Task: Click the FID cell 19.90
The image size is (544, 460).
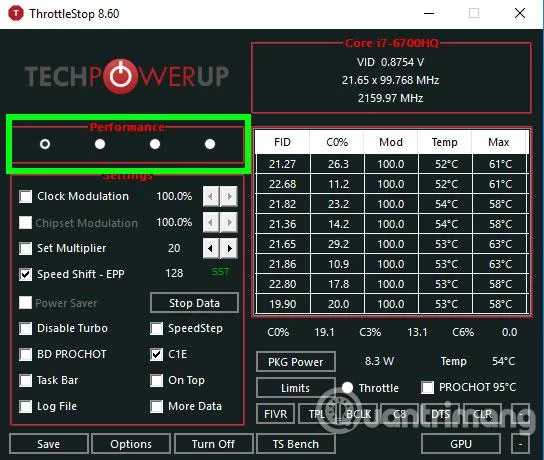Action: click(x=282, y=304)
